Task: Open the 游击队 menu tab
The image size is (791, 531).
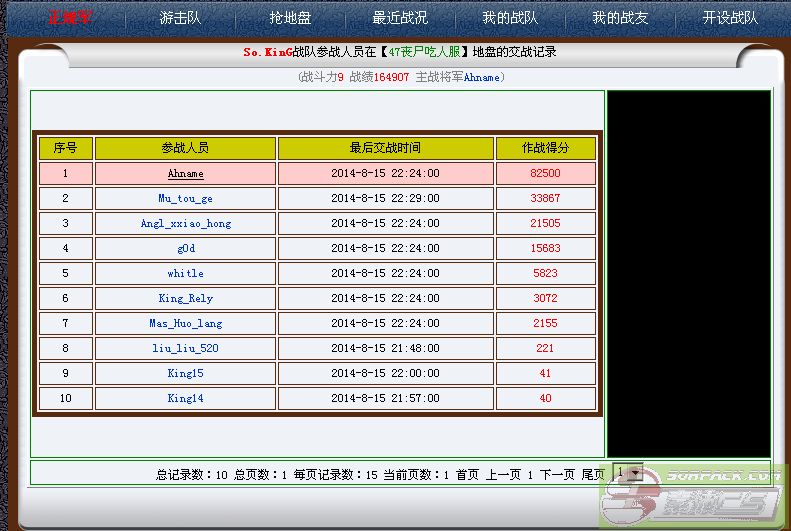Action: point(180,18)
